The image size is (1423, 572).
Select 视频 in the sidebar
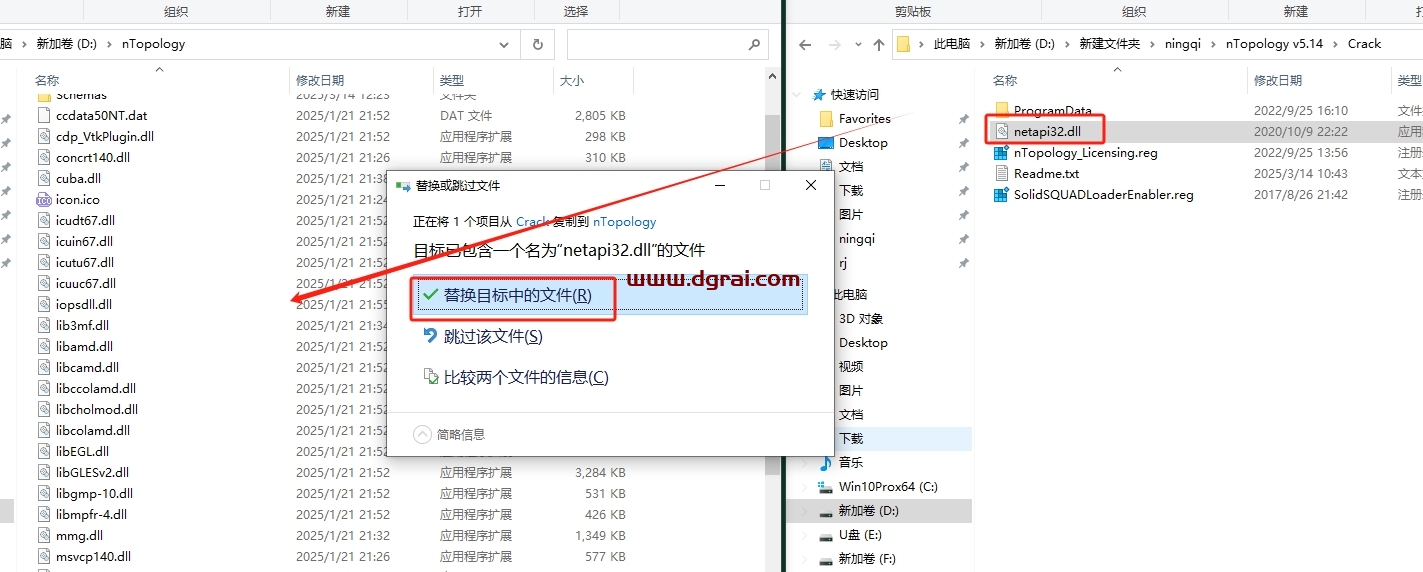(851, 366)
